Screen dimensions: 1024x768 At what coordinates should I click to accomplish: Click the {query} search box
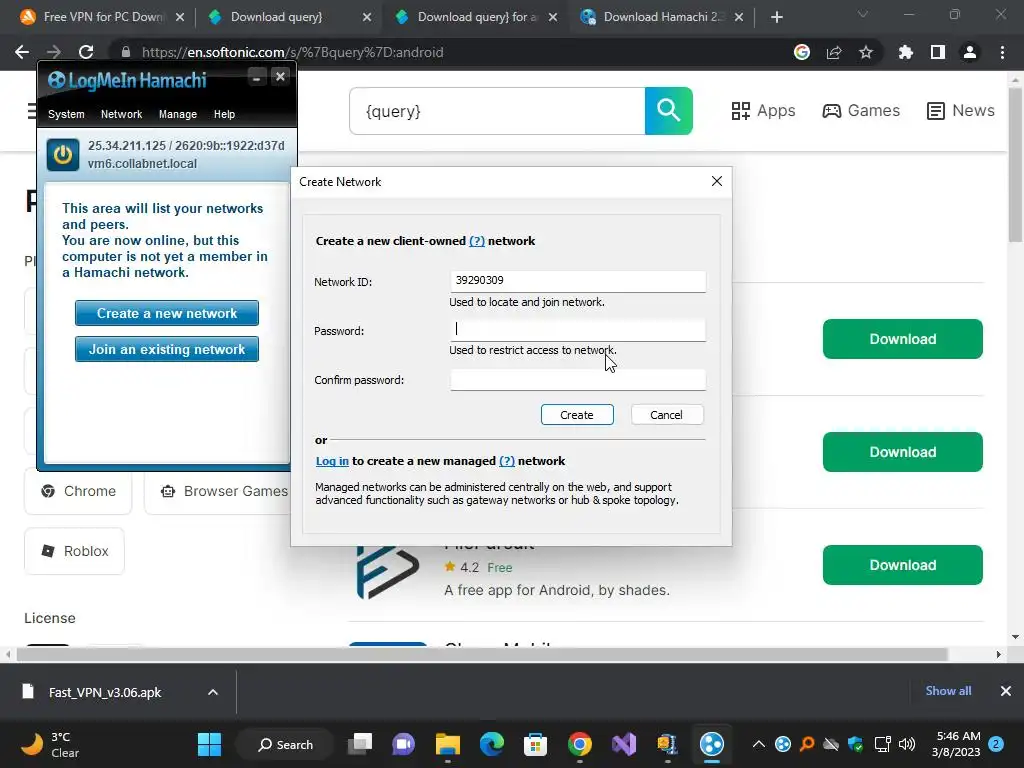497,111
